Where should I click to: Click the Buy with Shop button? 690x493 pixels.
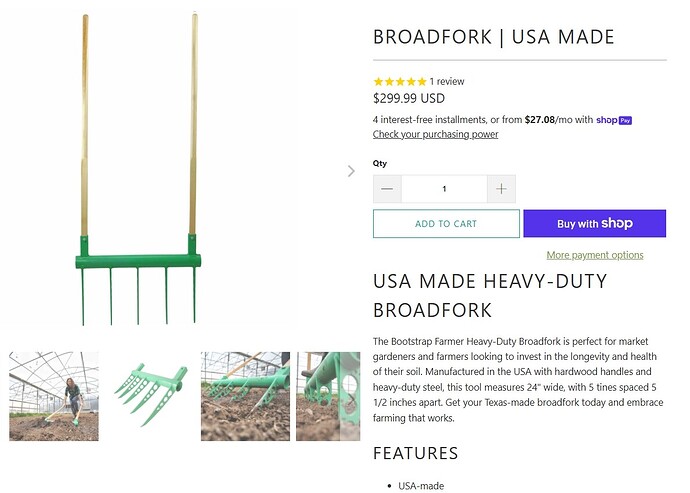tap(594, 224)
